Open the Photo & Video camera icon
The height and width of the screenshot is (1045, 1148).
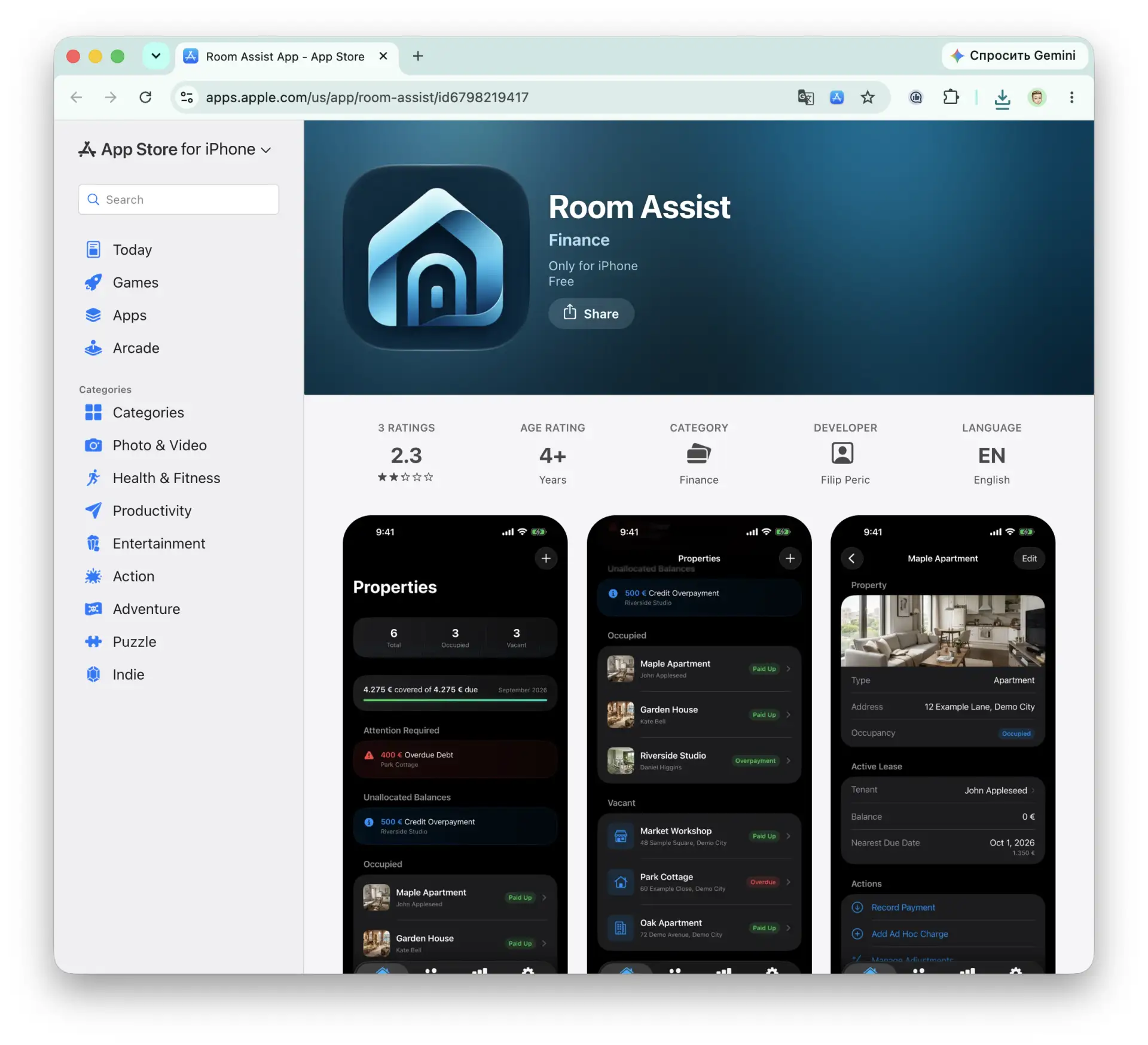[93, 445]
